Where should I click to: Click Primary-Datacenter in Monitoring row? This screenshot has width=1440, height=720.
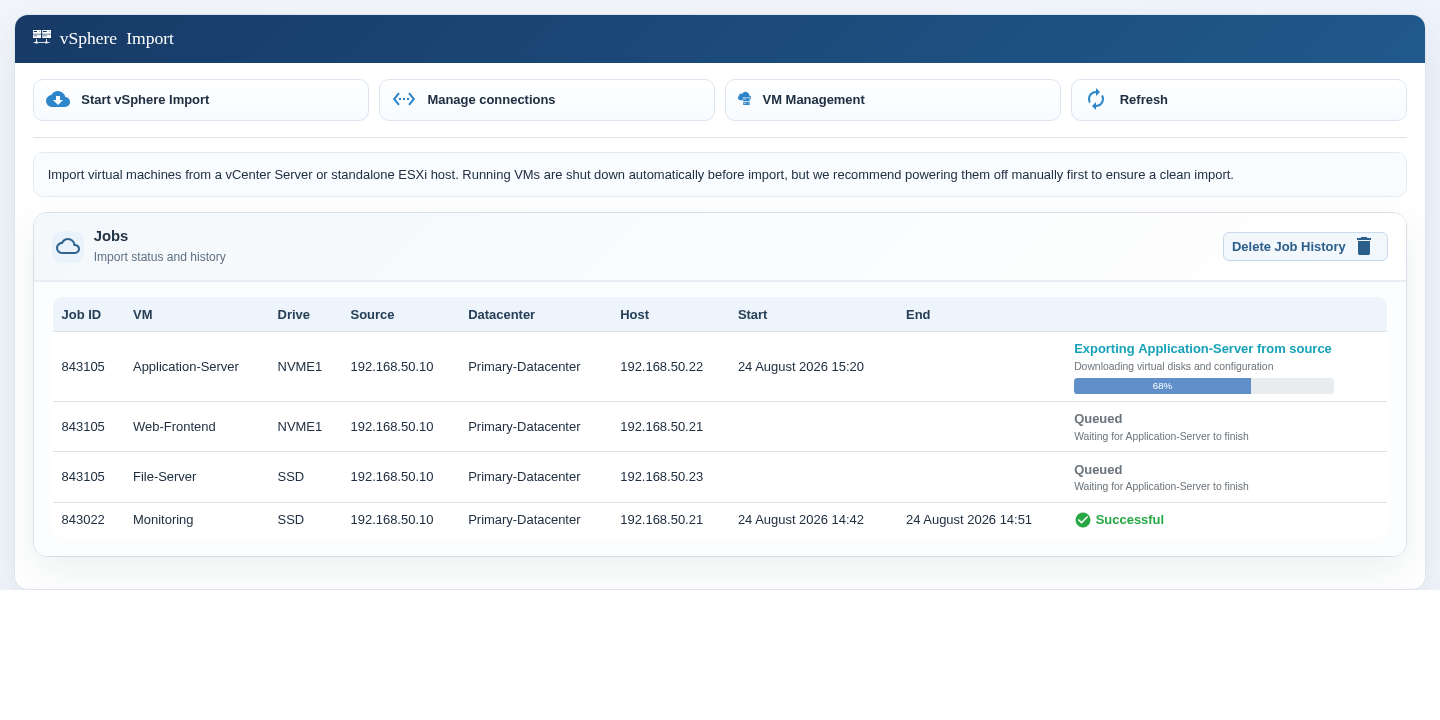coord(524,519)
